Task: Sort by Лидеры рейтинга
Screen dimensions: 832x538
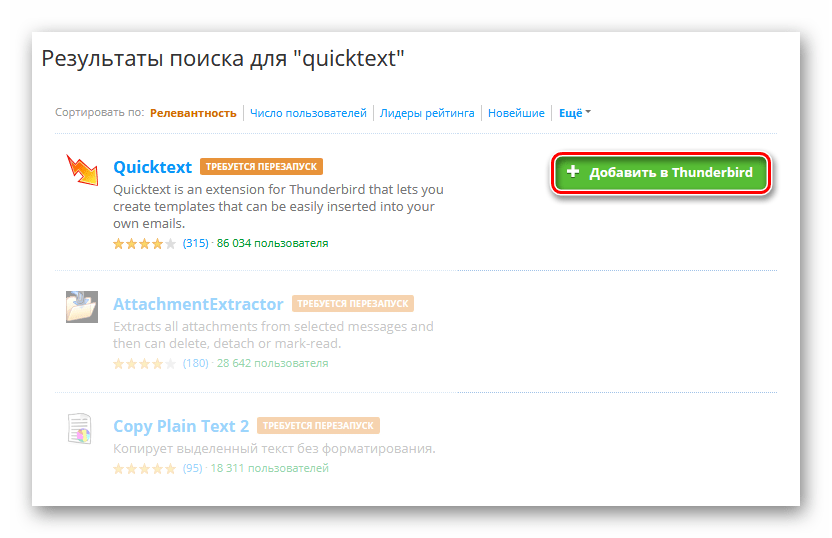Action: click(x=427, y=113)
